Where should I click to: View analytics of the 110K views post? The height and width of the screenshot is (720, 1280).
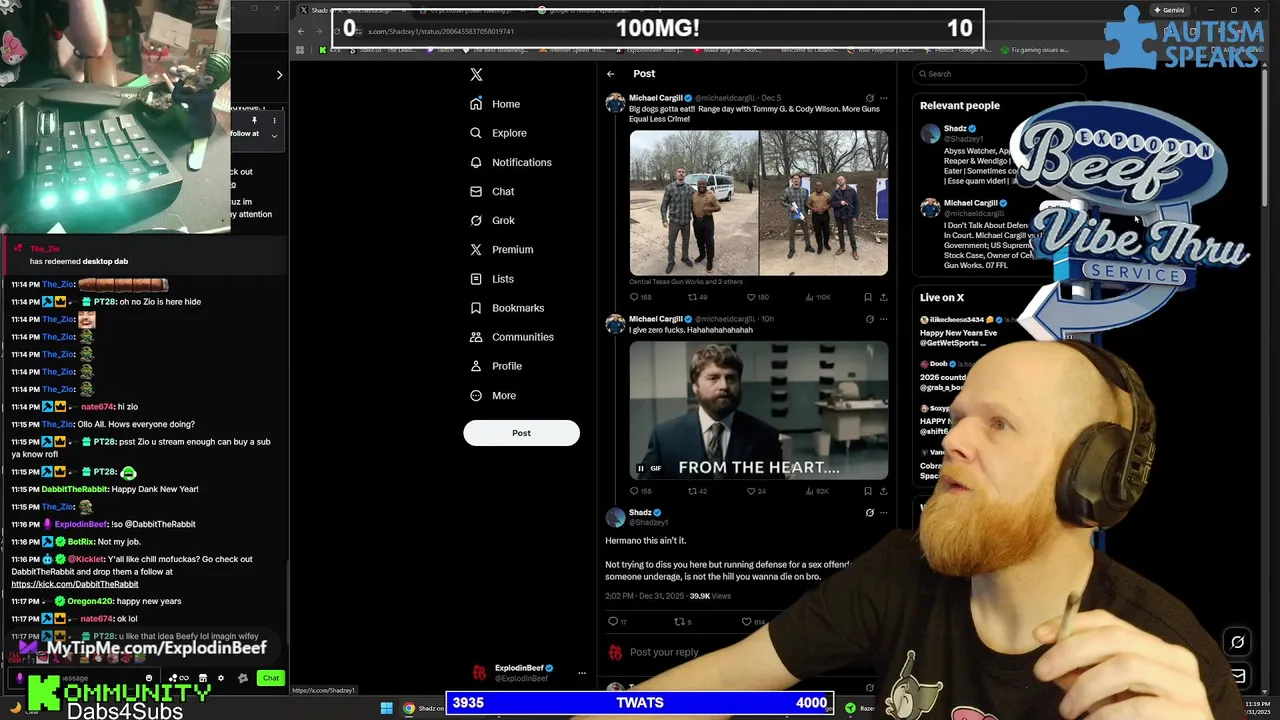pos(818,297)
